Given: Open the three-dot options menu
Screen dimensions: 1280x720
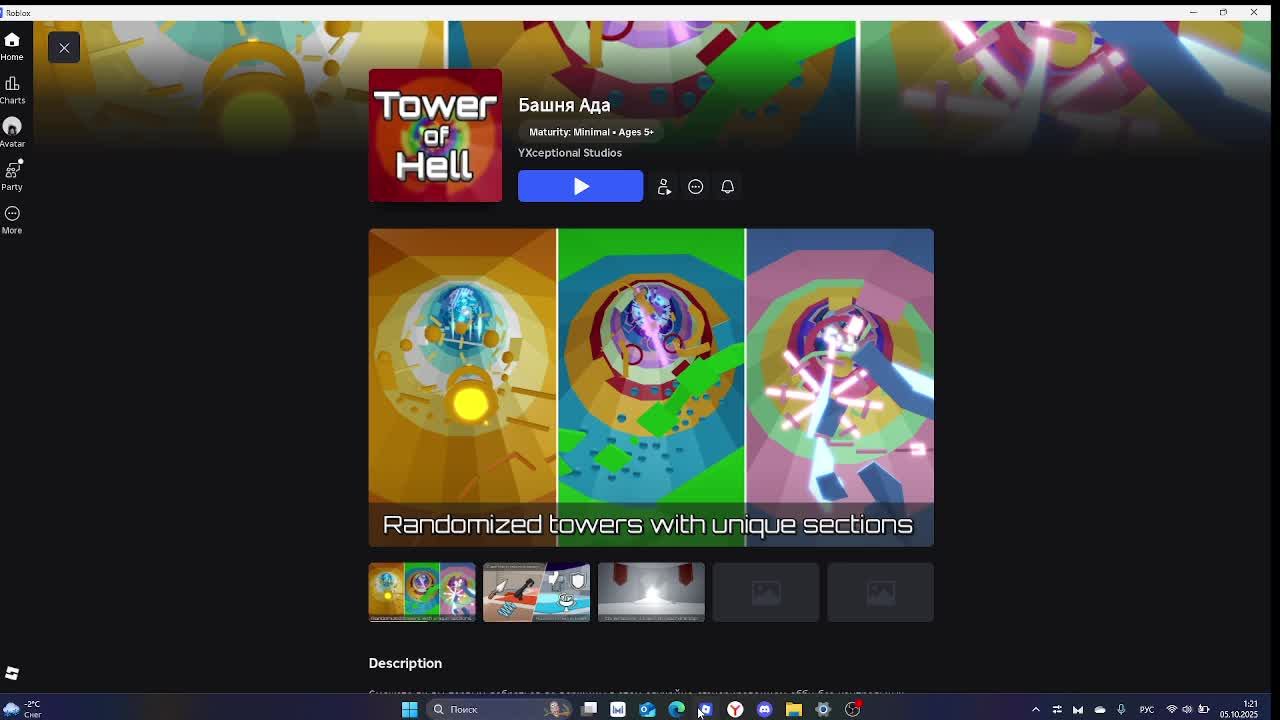Looking at the screenshot, I should 696,187.
